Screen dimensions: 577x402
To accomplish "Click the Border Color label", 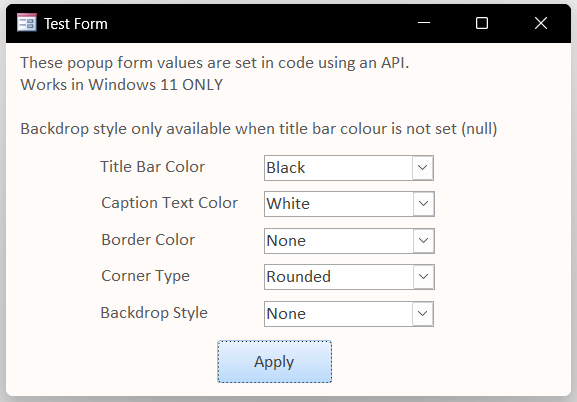I will click(148, 240).
